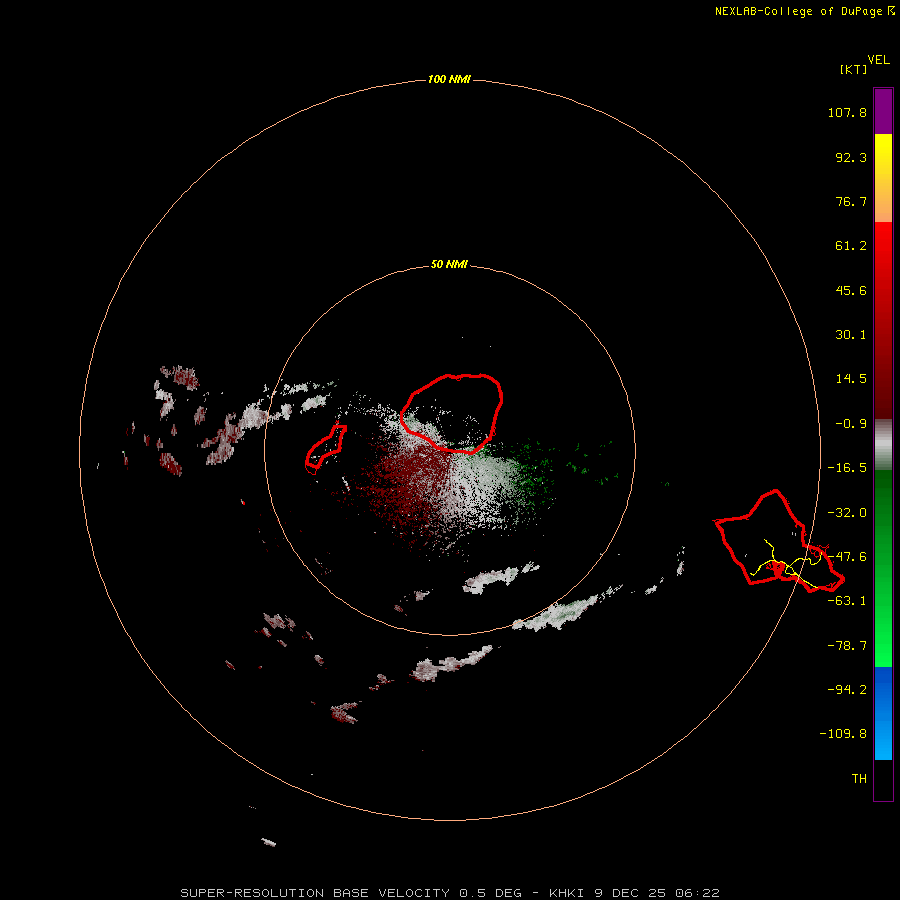The height and width of the screenshot is (900, 900).
Task: Click the 14.5 velocity scale value
Action: (x=851, y=379)
